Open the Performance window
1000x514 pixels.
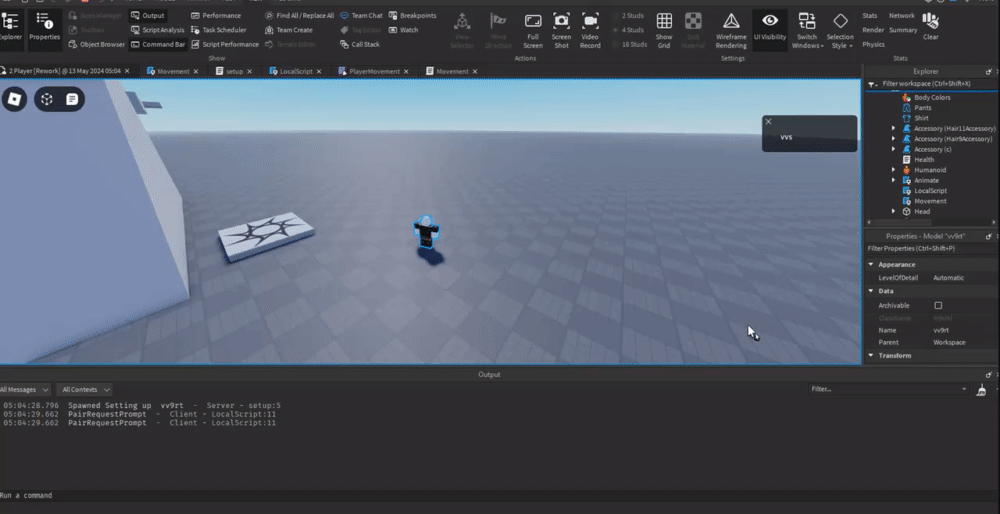pyautogui.click(x=216, y=15)
